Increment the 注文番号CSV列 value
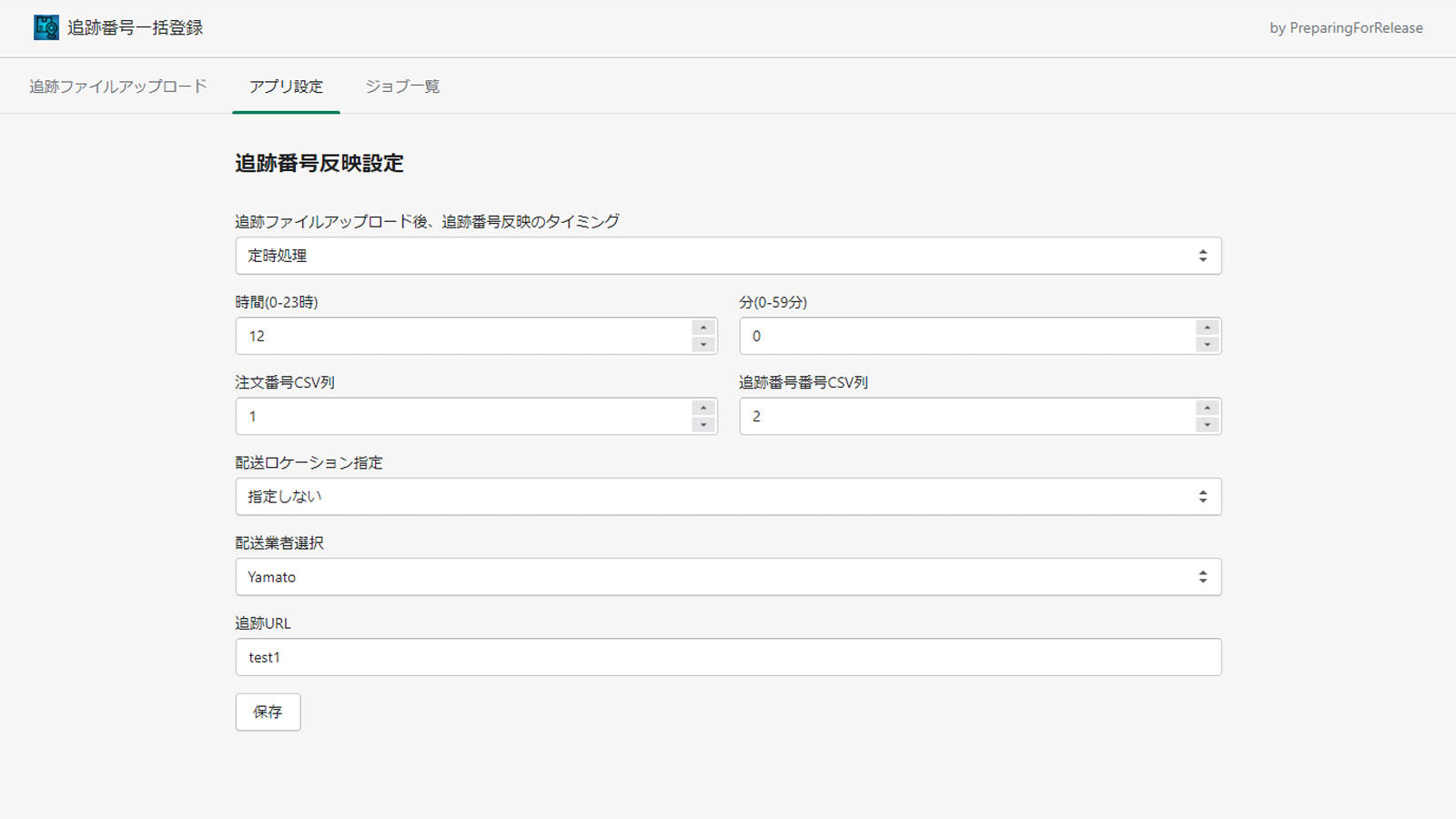Viewport: 1456px width, 819px height. [703, 409]
